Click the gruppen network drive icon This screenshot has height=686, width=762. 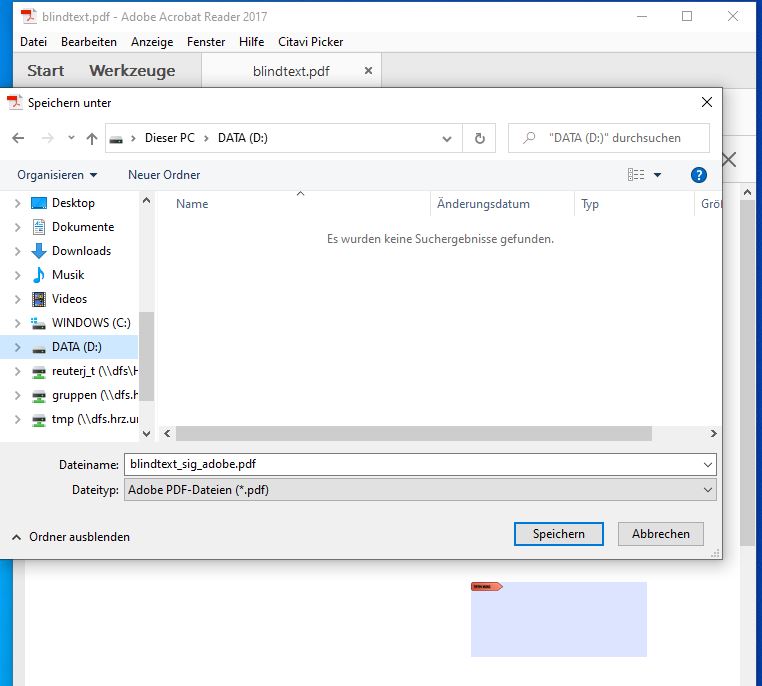[x=39, y=396]
